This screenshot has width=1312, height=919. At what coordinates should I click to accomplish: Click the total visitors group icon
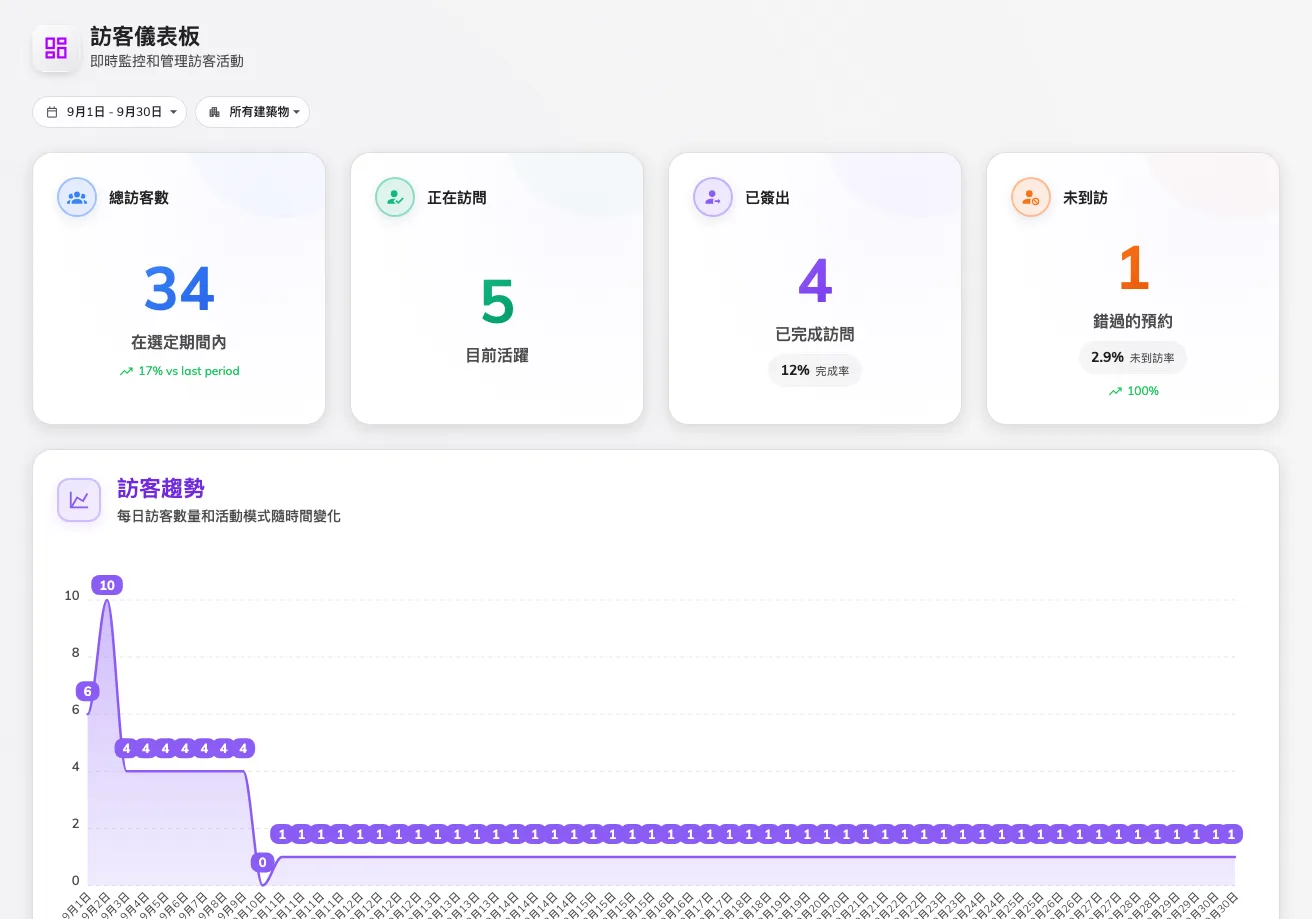[x=77, y=197]
